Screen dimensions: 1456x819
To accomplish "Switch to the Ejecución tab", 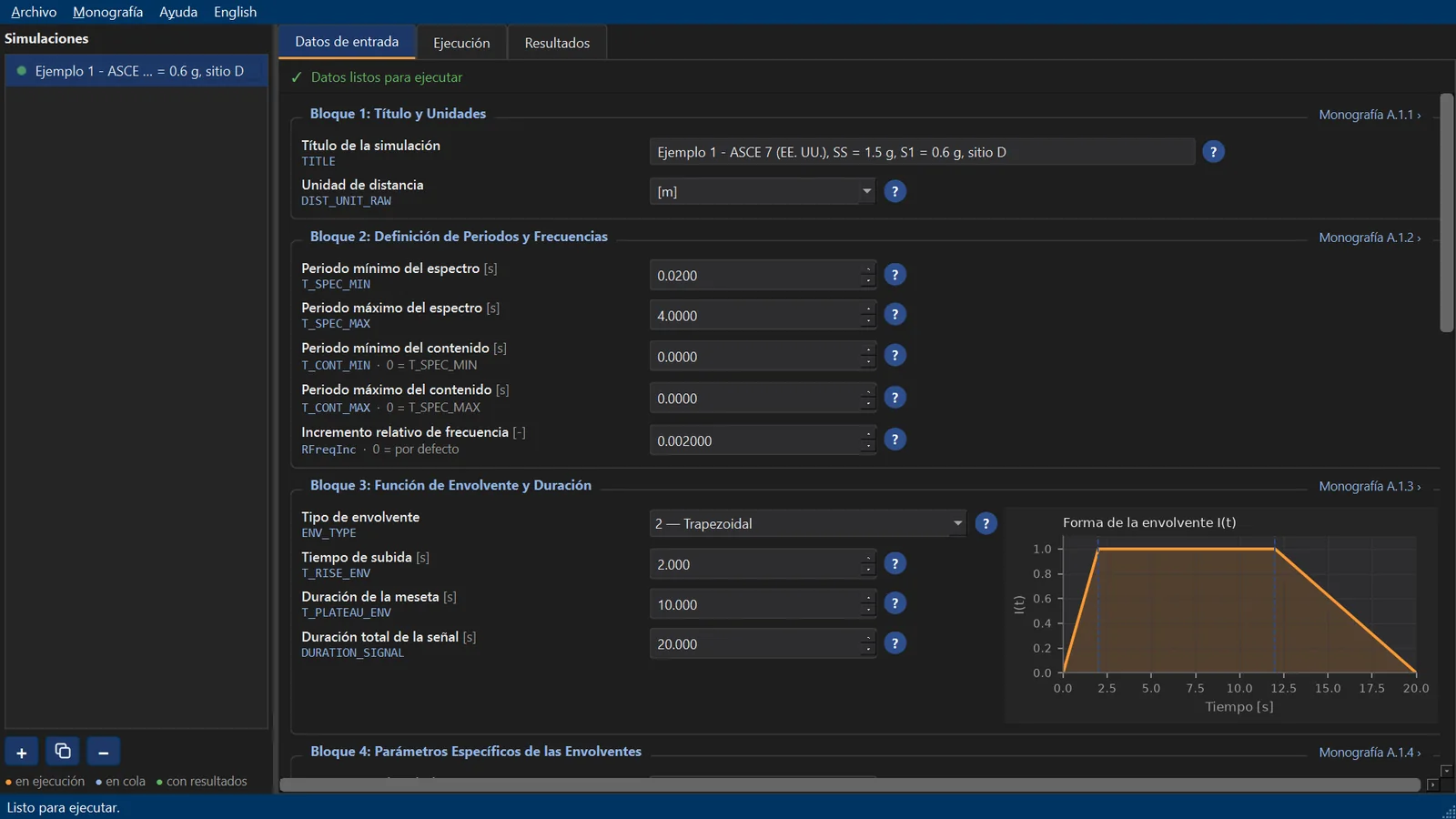I will coord(461,43).
